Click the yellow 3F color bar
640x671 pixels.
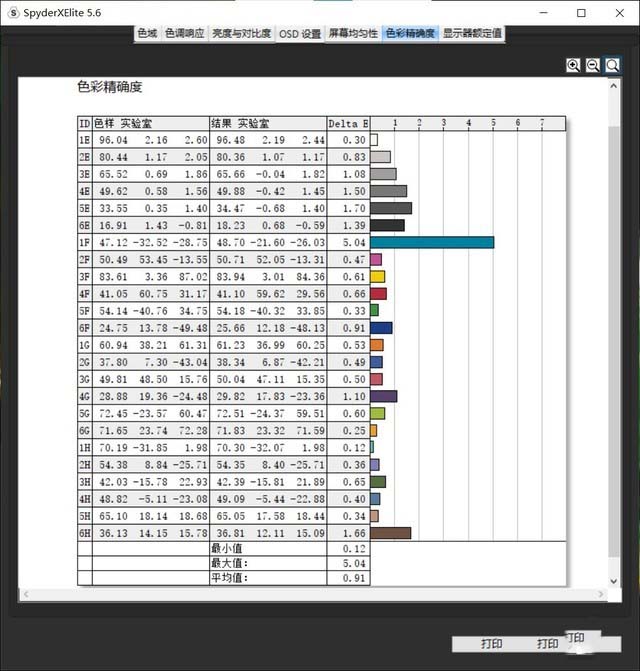(x=377, y=276)
